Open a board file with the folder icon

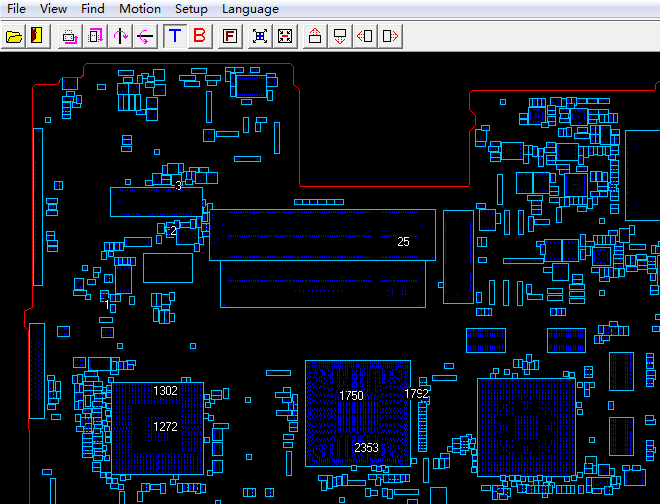(13, 36)
